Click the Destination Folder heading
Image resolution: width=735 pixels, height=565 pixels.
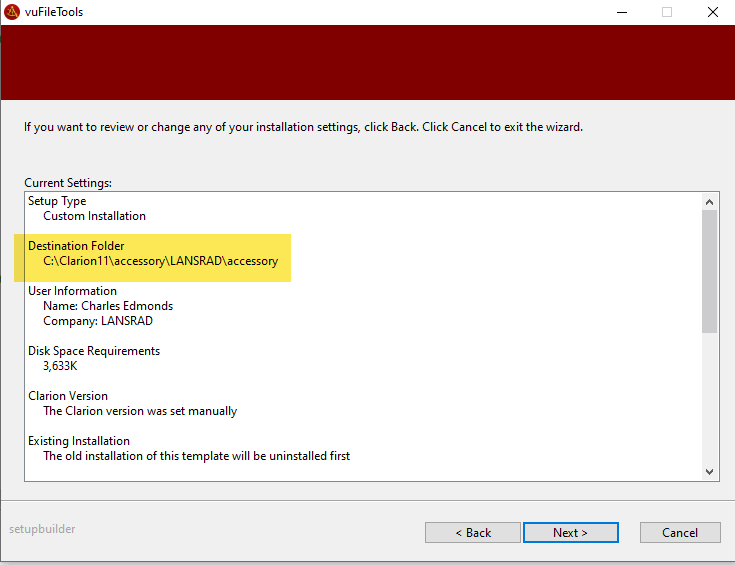76,246
